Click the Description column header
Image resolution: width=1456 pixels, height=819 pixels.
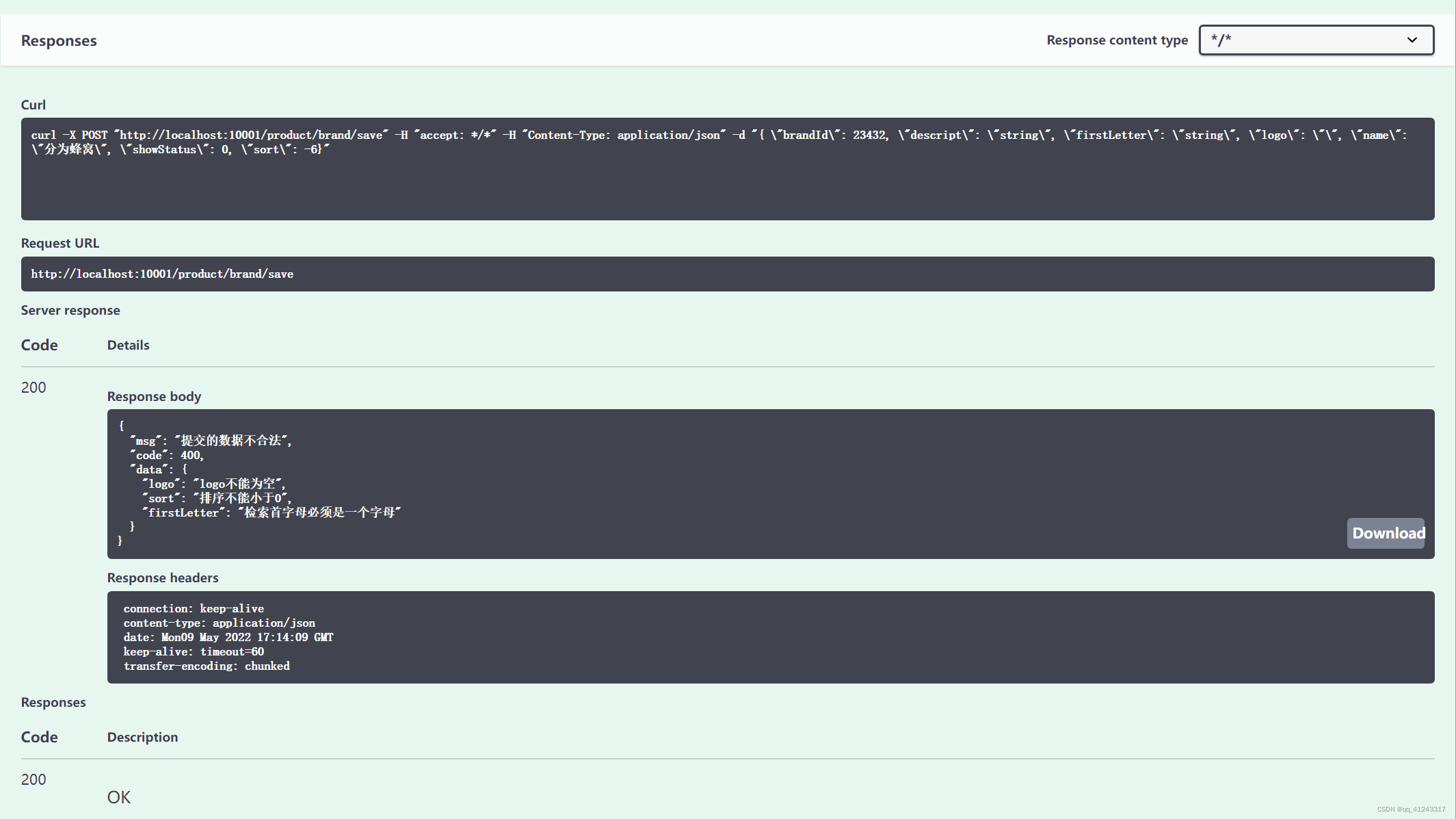(142, 737)
